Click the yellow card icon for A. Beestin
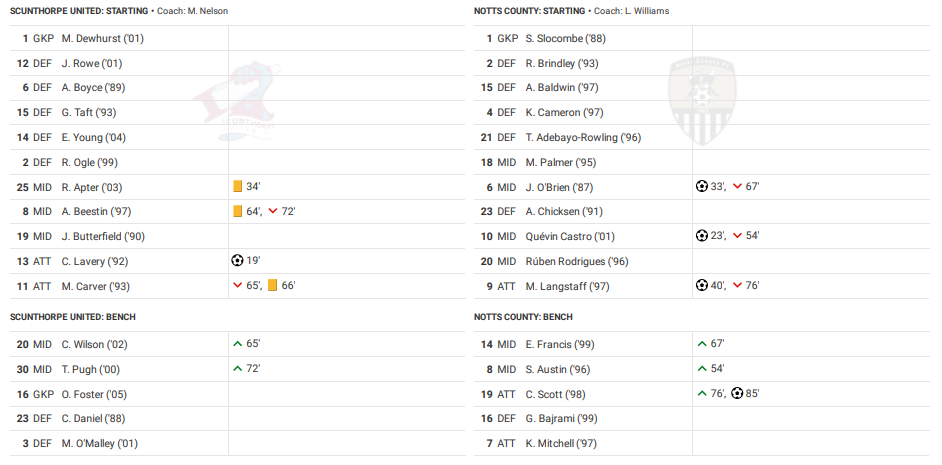The width and height of the screenshot is (942, 465). (238, 211)
